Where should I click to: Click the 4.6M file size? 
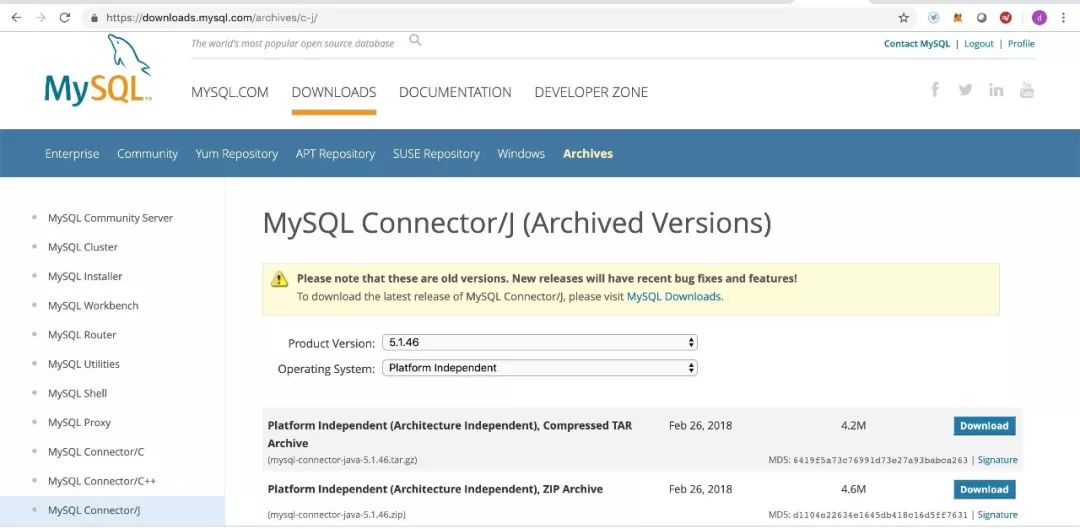click(853, 489)
